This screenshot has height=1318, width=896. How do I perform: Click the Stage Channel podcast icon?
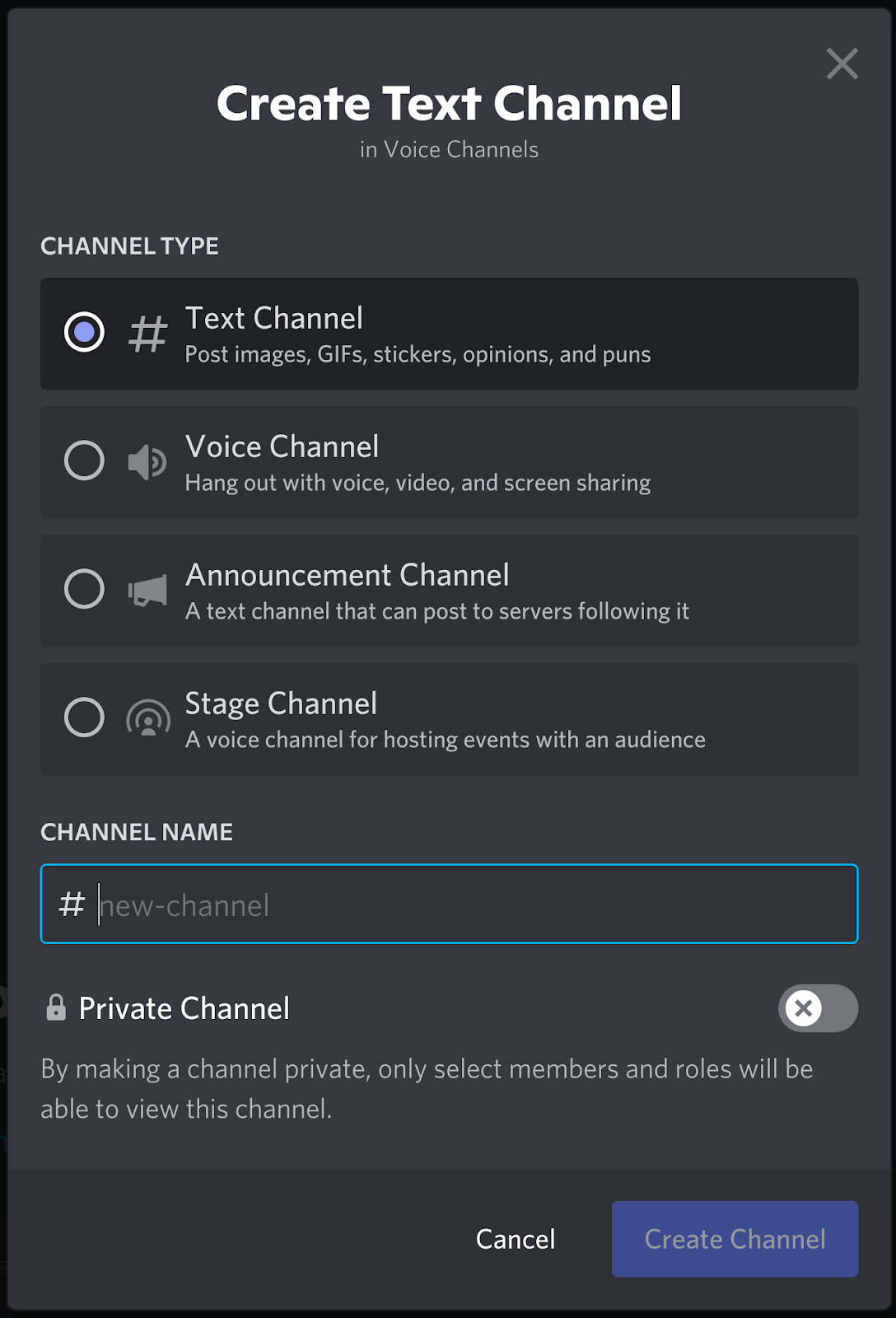pyautogui.click(x=147, y=718)
